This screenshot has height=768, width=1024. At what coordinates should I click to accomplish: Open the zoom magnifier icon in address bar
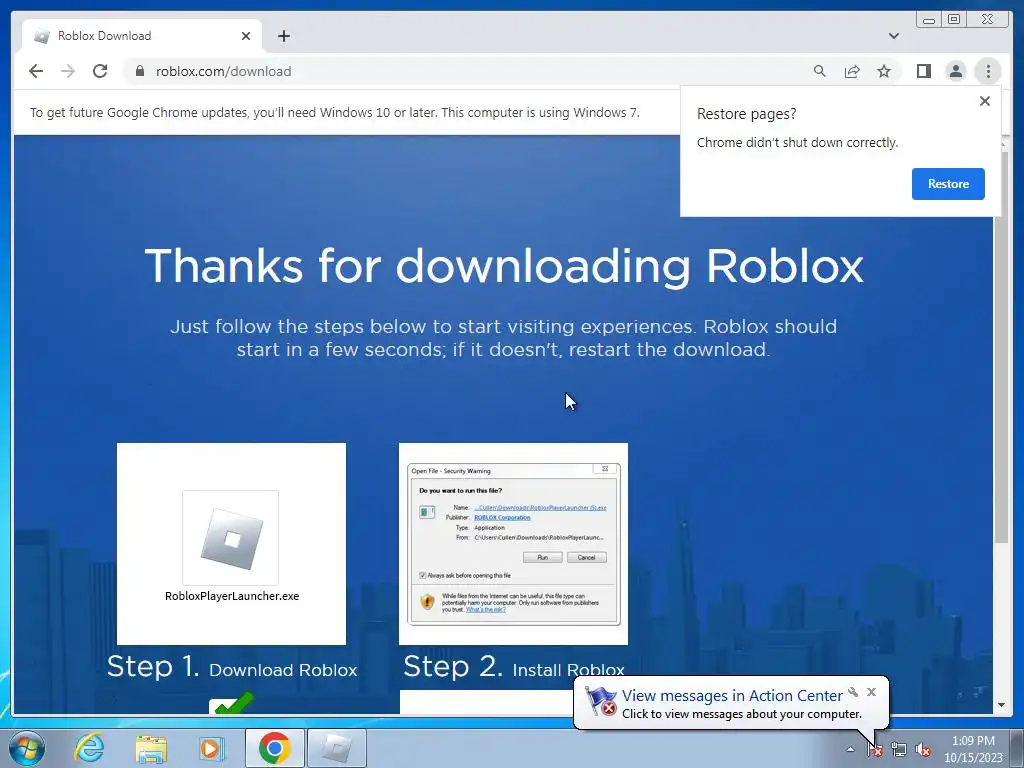pos(820,71)
